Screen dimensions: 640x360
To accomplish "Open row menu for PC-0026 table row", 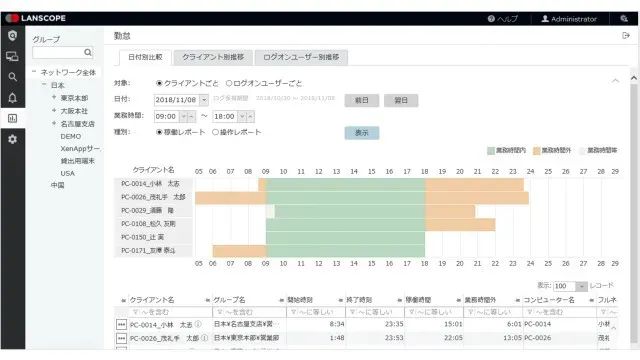I will click(x=121, y=338).
